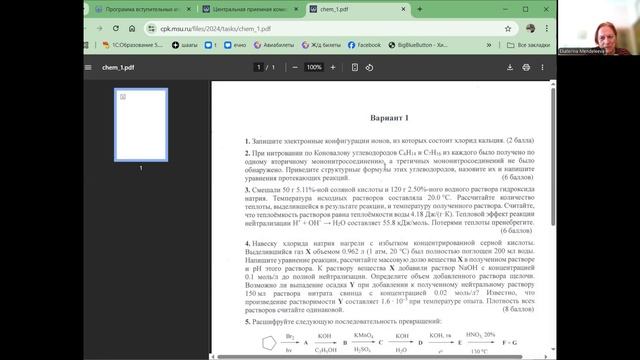Open the Chrome three-dot menu
Viewport: 640px width, 360px height.
coord(547,28)
